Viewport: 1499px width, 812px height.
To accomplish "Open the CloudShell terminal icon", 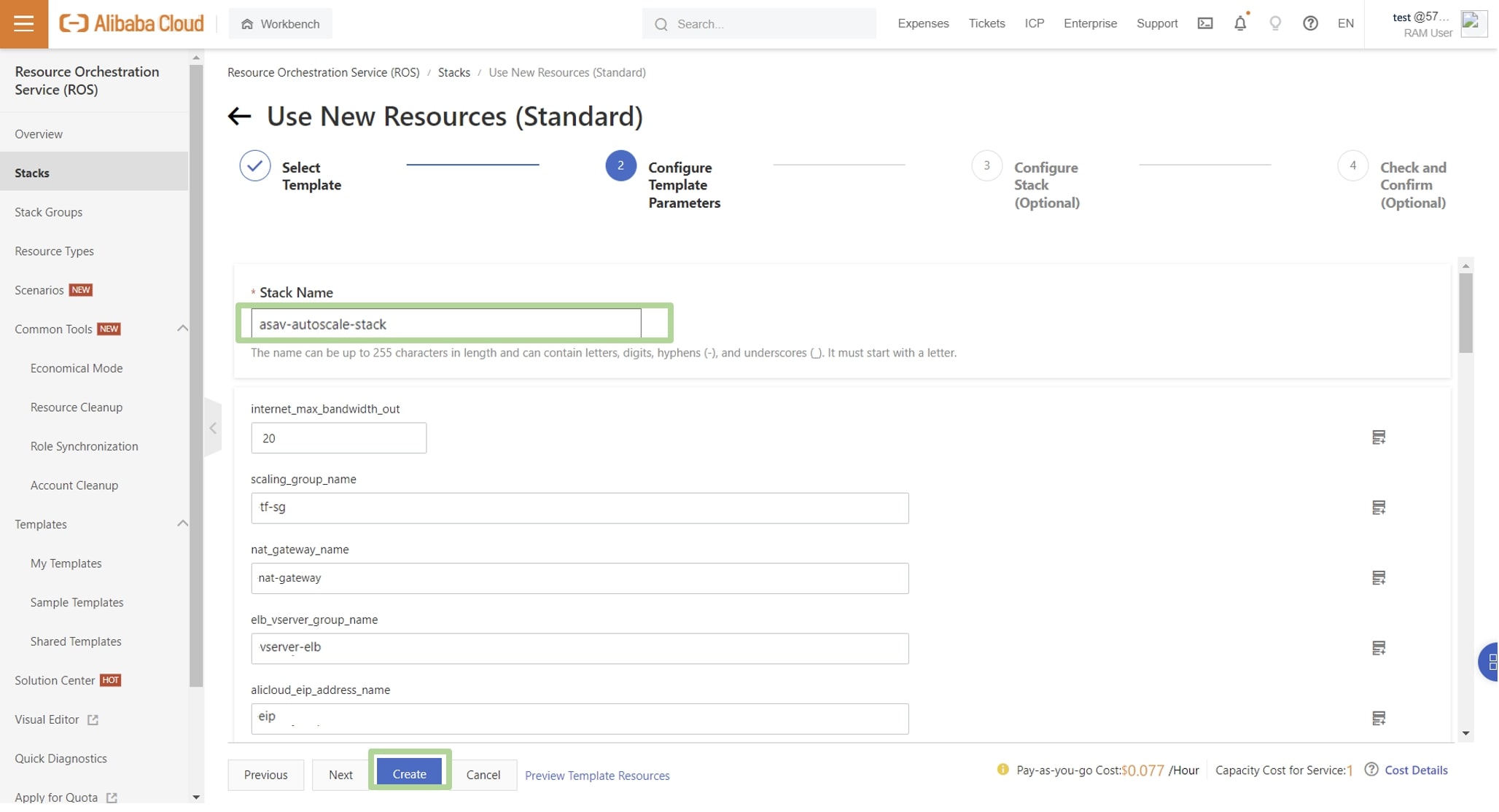I will point(1204,23).
